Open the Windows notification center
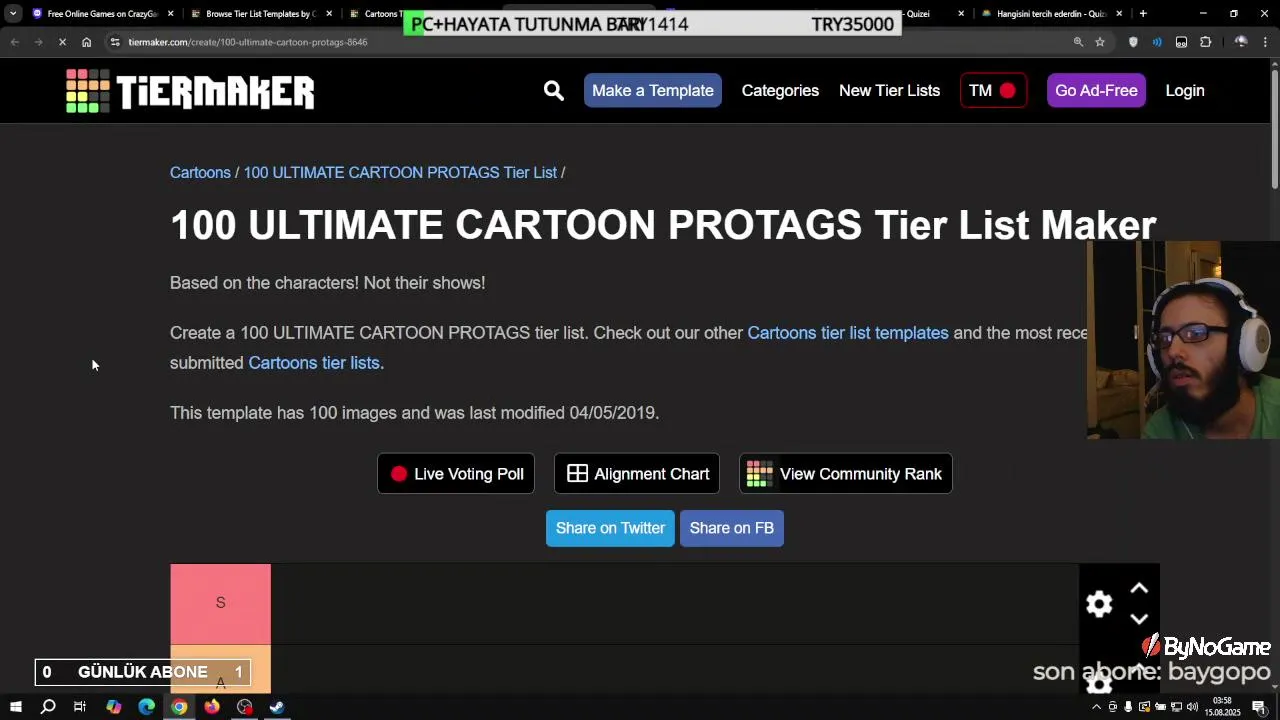The width and height of the screenshot is (1280, 720). tap(1259, 707)
